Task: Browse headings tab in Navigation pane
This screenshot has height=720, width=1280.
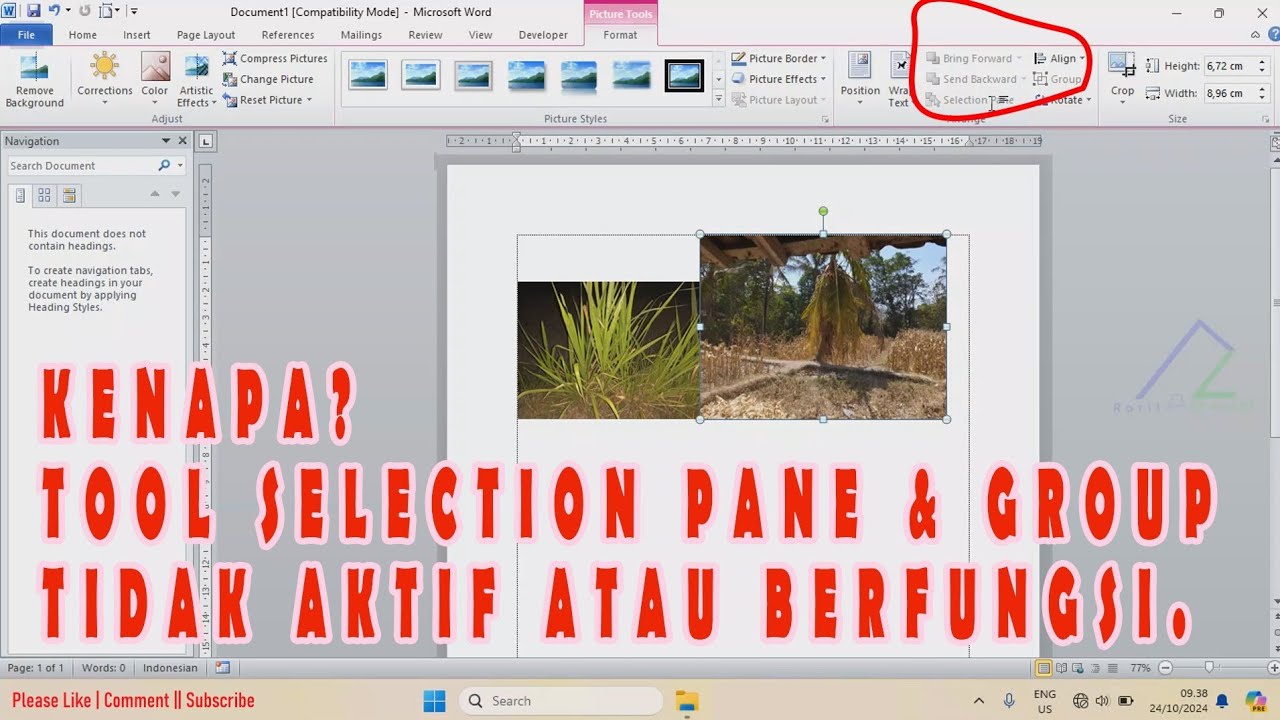Action: coord(20,195)
